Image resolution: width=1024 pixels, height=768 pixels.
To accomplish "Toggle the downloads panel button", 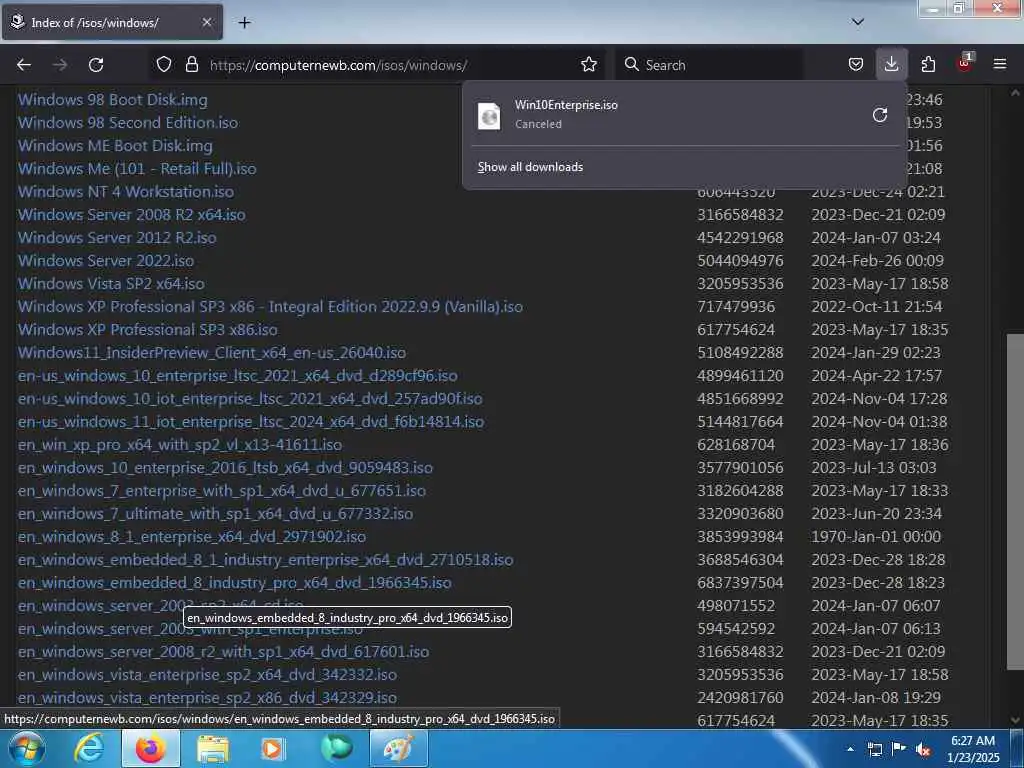I will (891, 65).
